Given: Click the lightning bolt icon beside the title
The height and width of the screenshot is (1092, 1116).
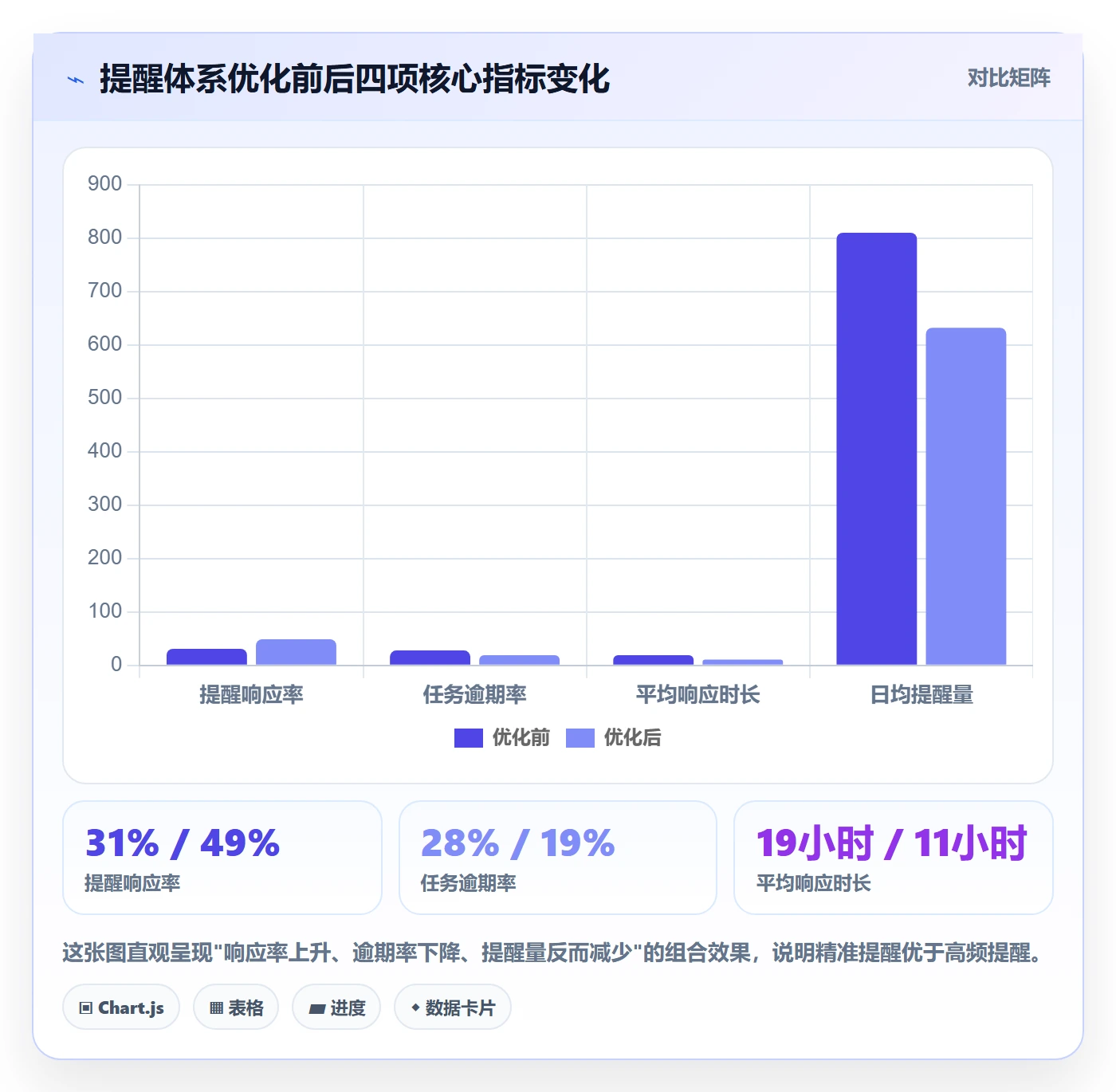Looking at the screenshot, I should [76, 80].
